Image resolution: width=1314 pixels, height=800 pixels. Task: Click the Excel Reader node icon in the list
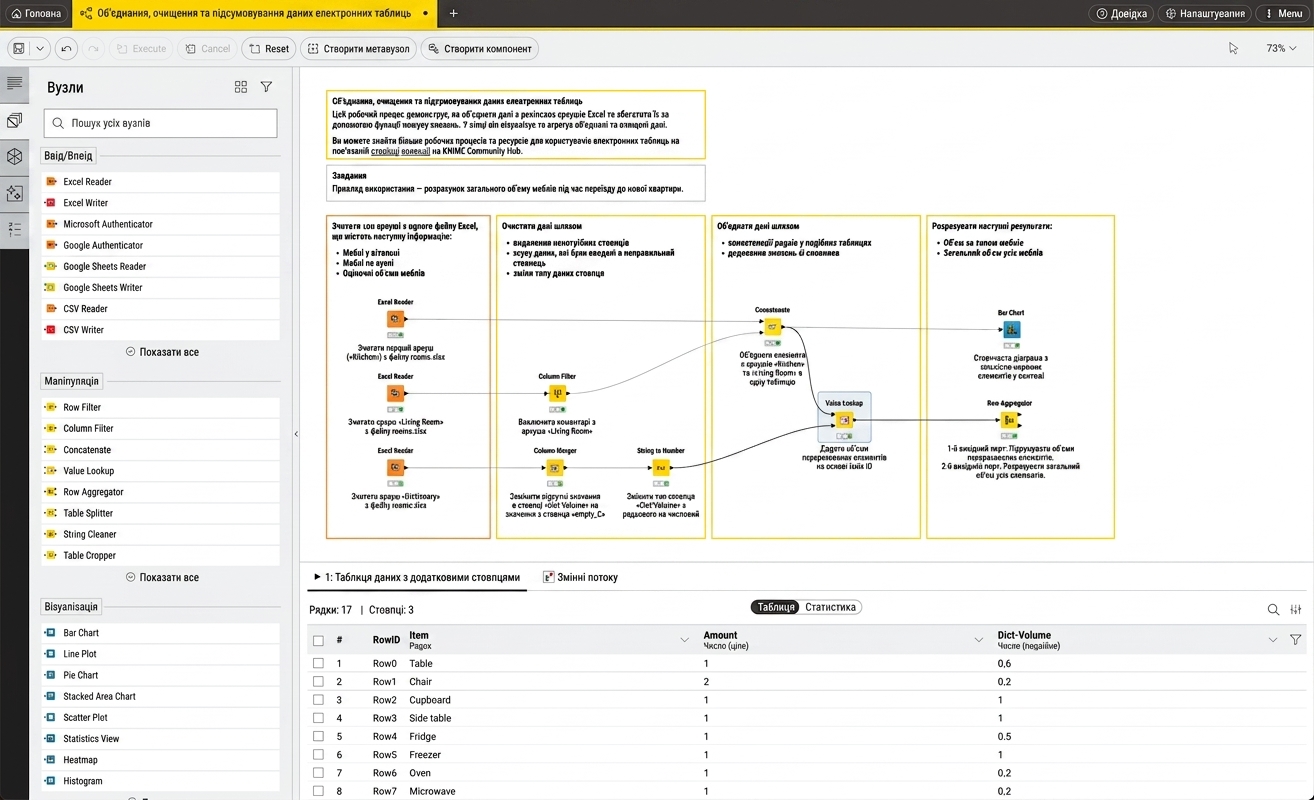(52, 182)
